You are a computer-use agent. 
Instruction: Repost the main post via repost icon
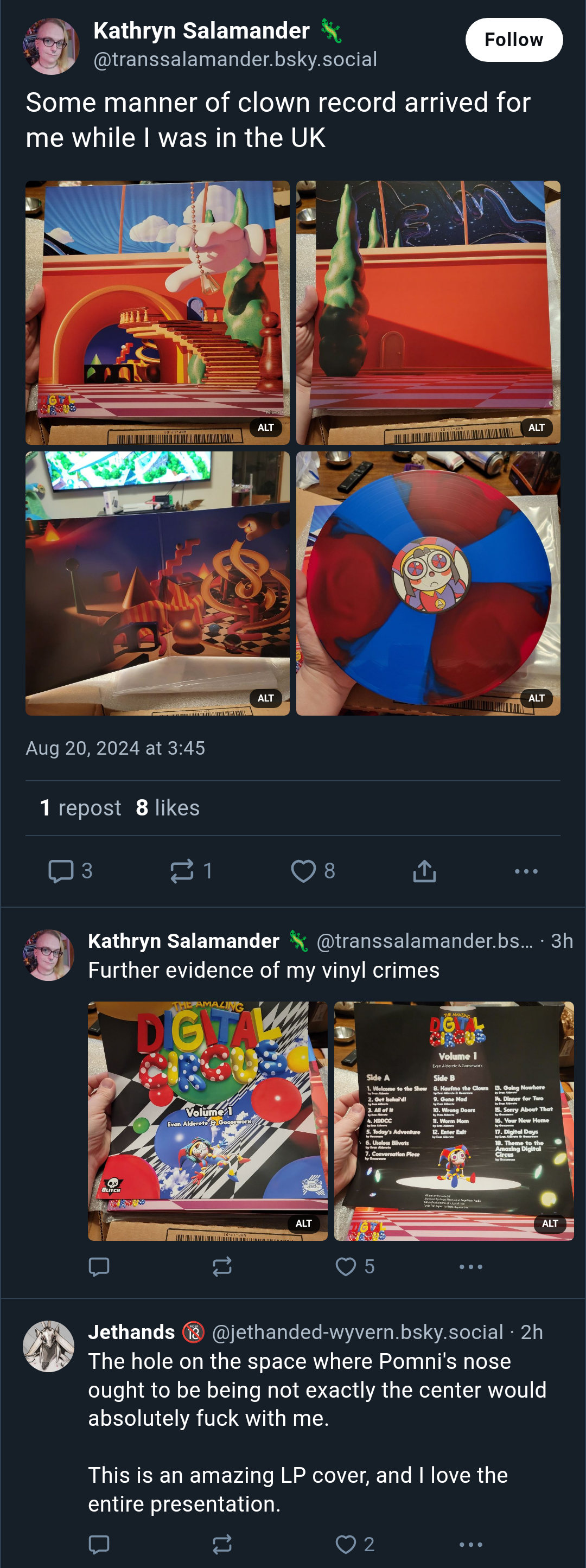[x=191, y=871]
